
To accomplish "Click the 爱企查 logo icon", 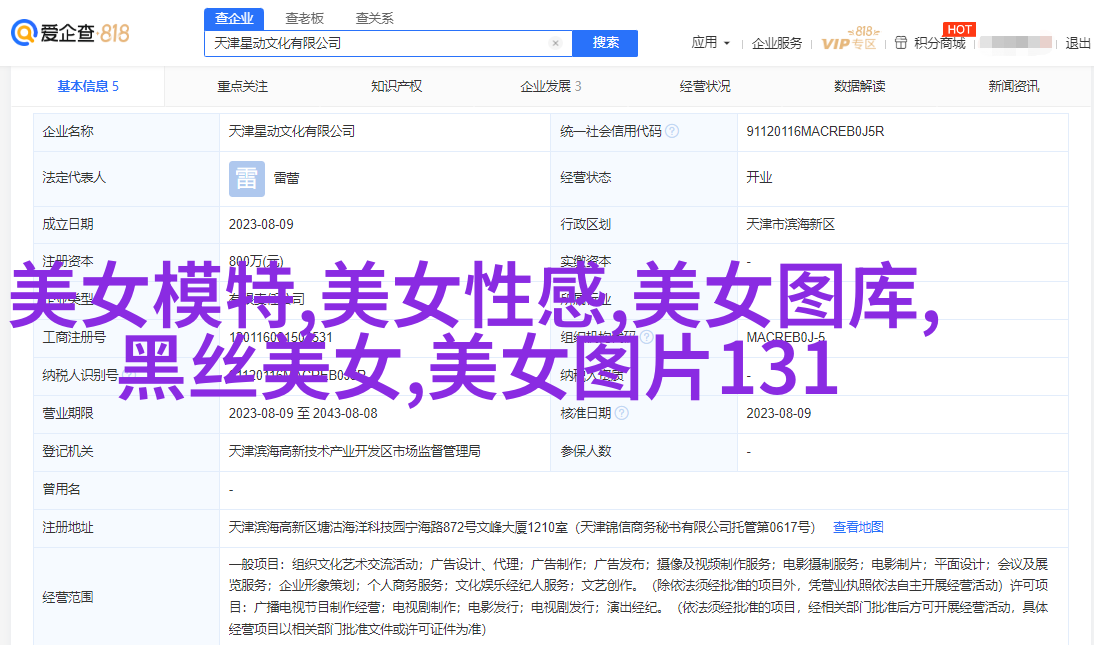I will 24,33.
